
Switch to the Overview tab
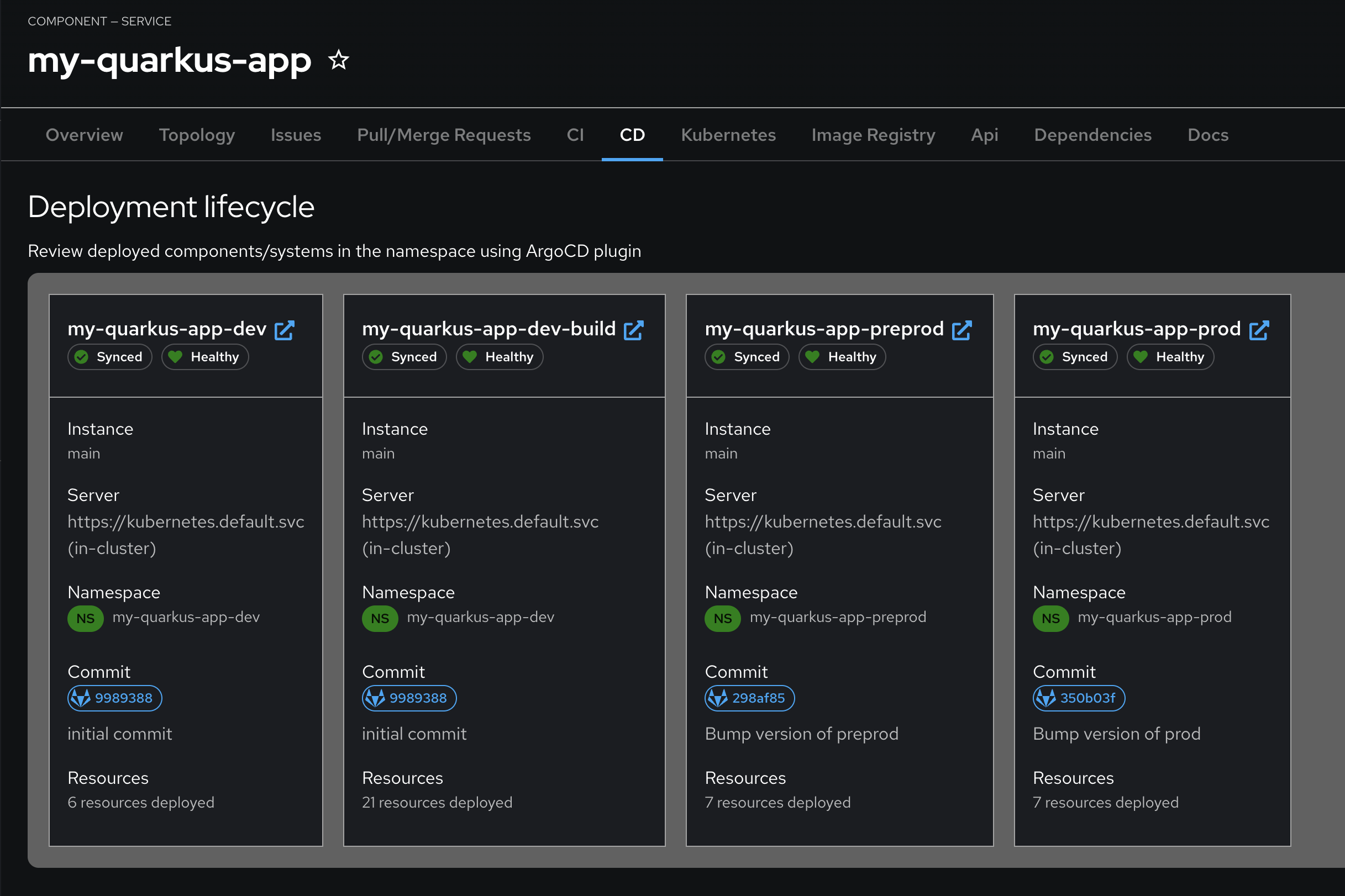tap(85, 135)
